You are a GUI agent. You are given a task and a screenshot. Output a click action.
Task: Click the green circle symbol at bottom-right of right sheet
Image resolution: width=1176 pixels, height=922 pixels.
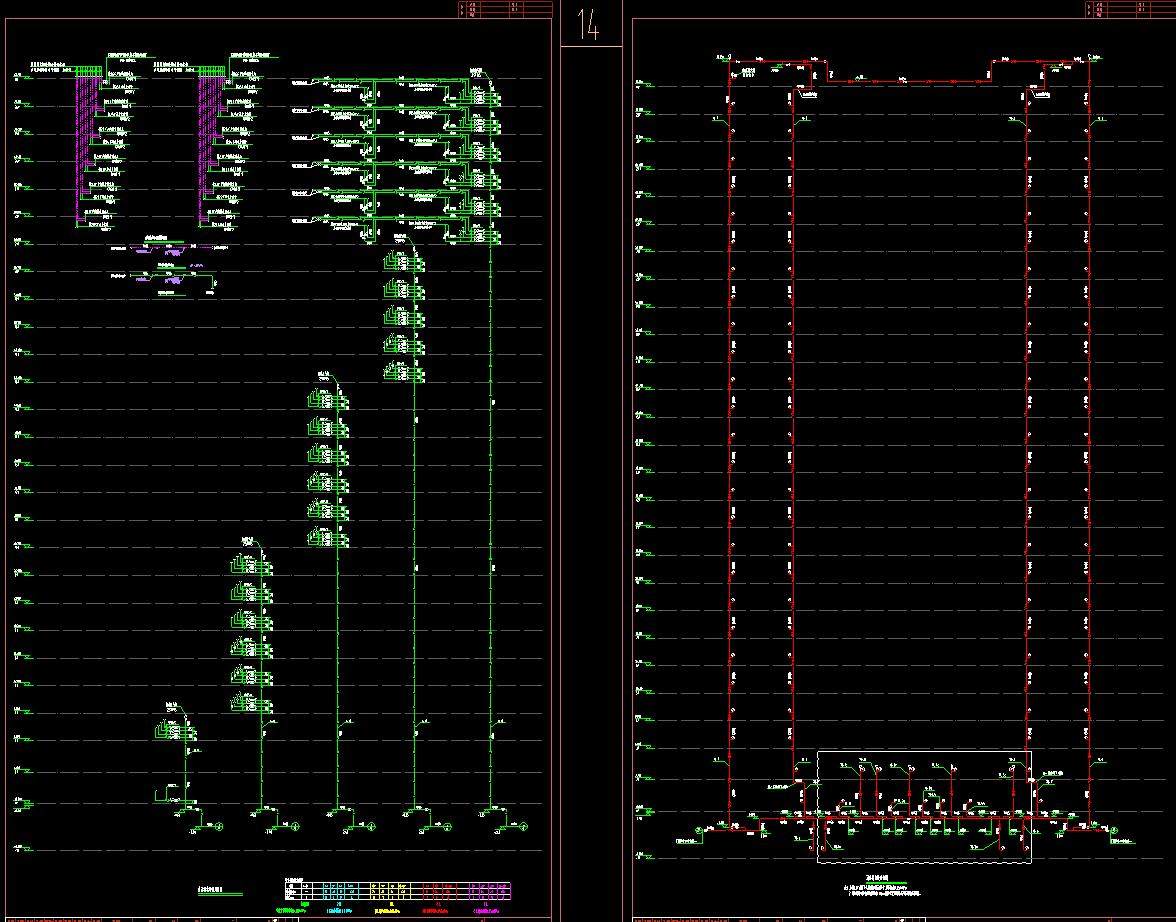(1115, 829)
